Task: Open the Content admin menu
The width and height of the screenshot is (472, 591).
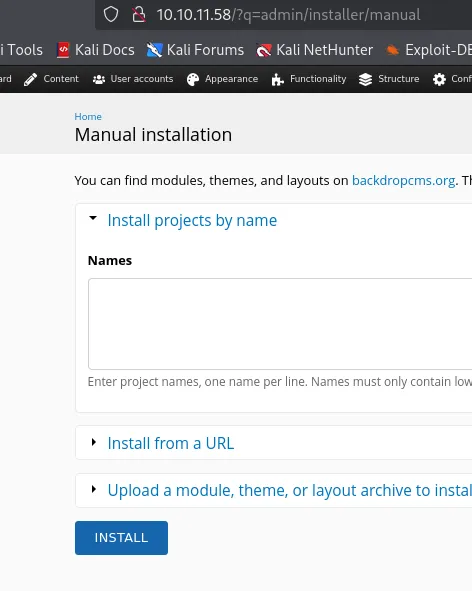Action: coord(51,79)
